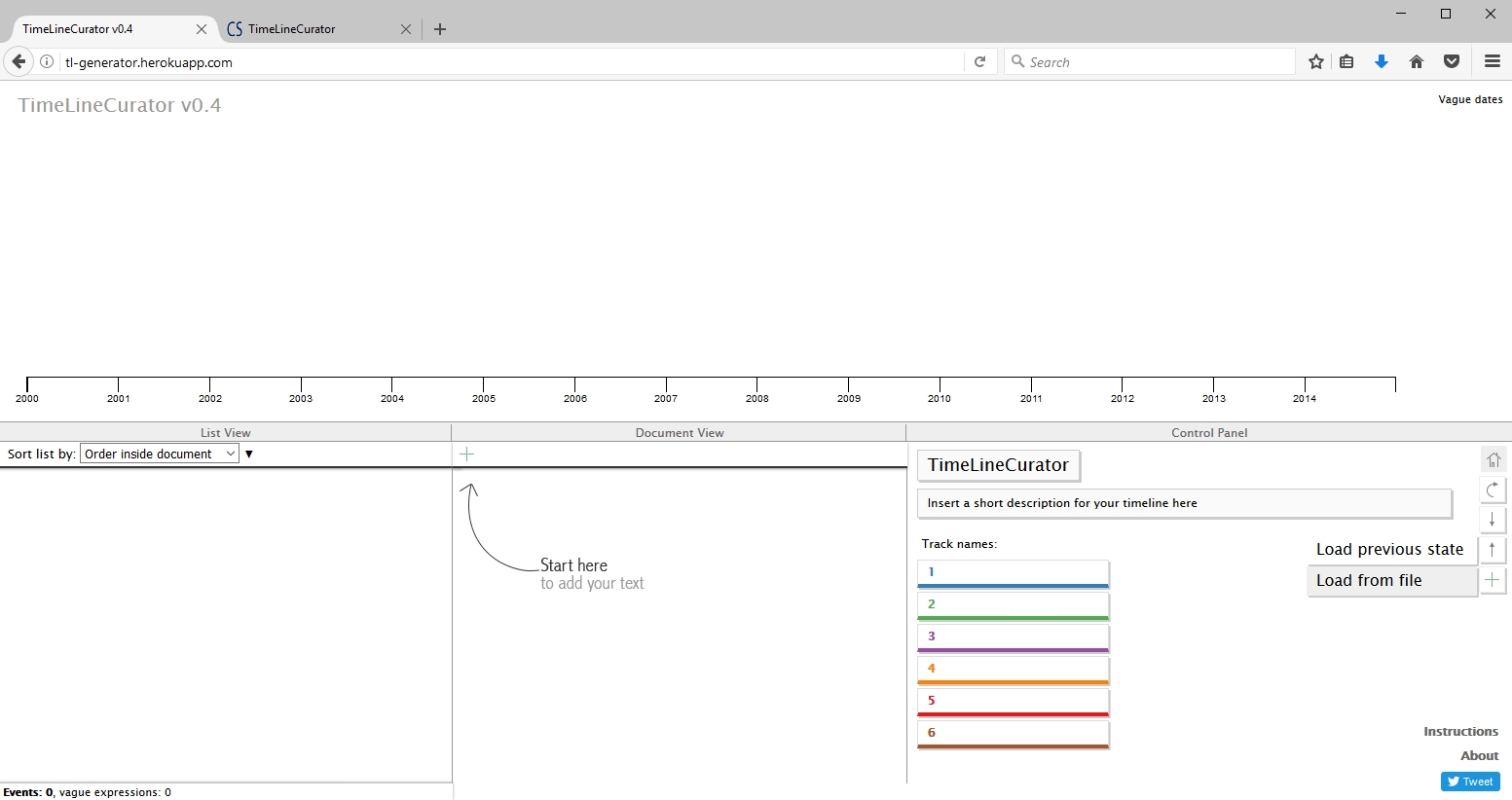
Task: Open the Instructions link
Action: click(1460, 732)
